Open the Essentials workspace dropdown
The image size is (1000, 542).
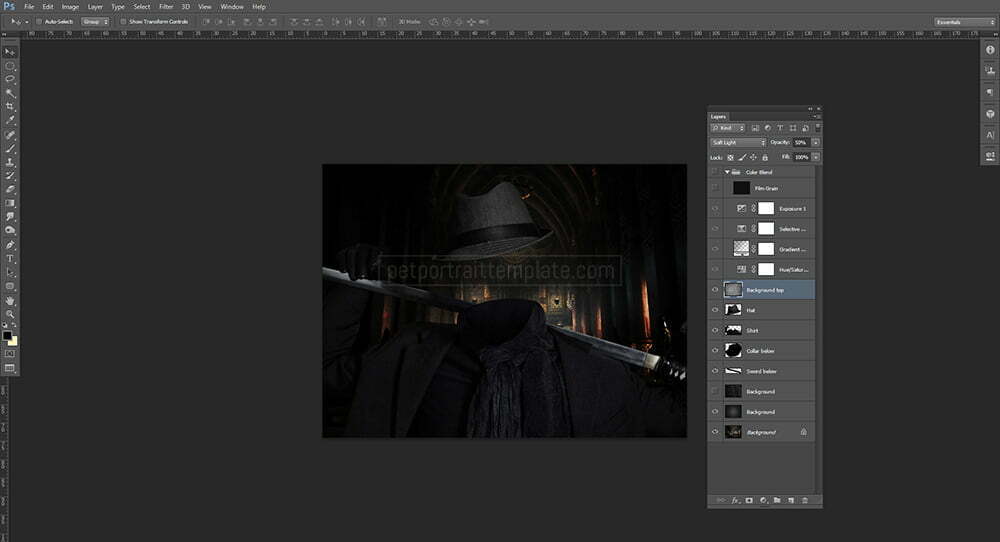pyautogui.click(x=964, y=21)
